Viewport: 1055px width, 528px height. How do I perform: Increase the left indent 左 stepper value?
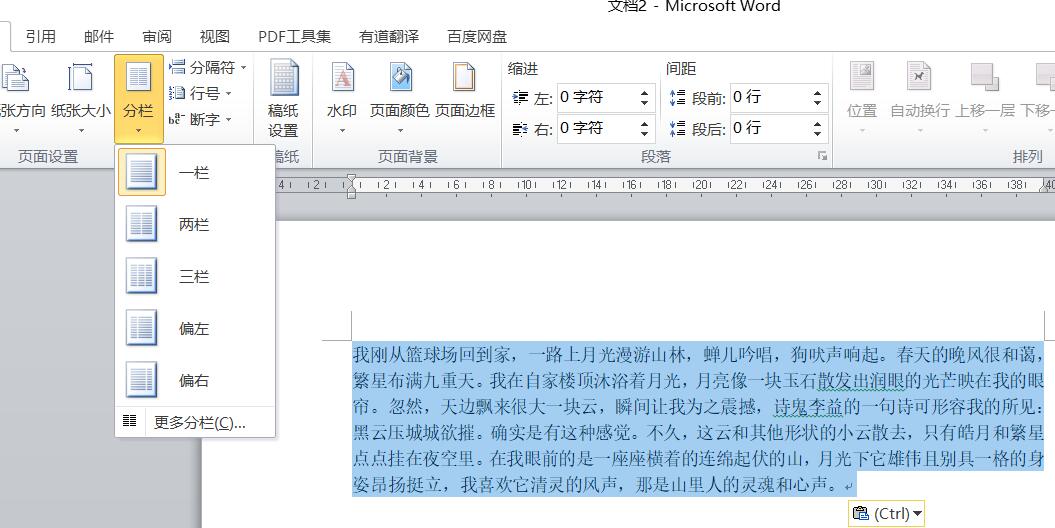(645, 92)
